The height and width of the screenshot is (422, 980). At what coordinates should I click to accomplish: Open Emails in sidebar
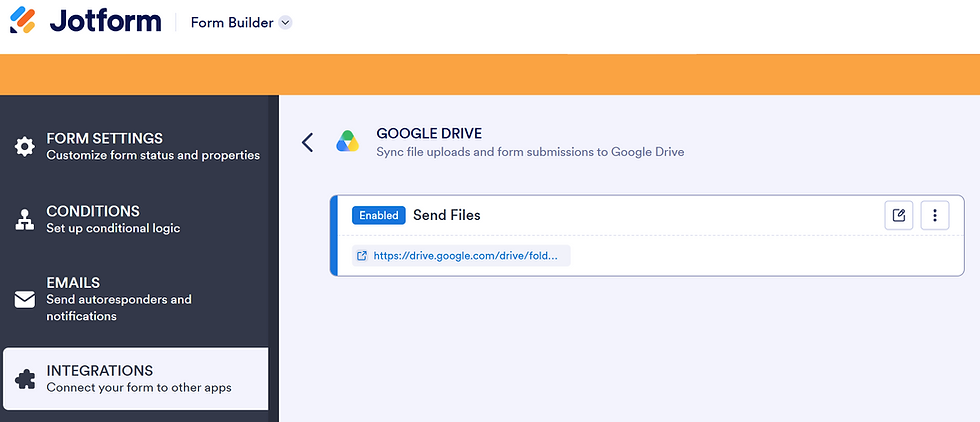tap(136, 299)
